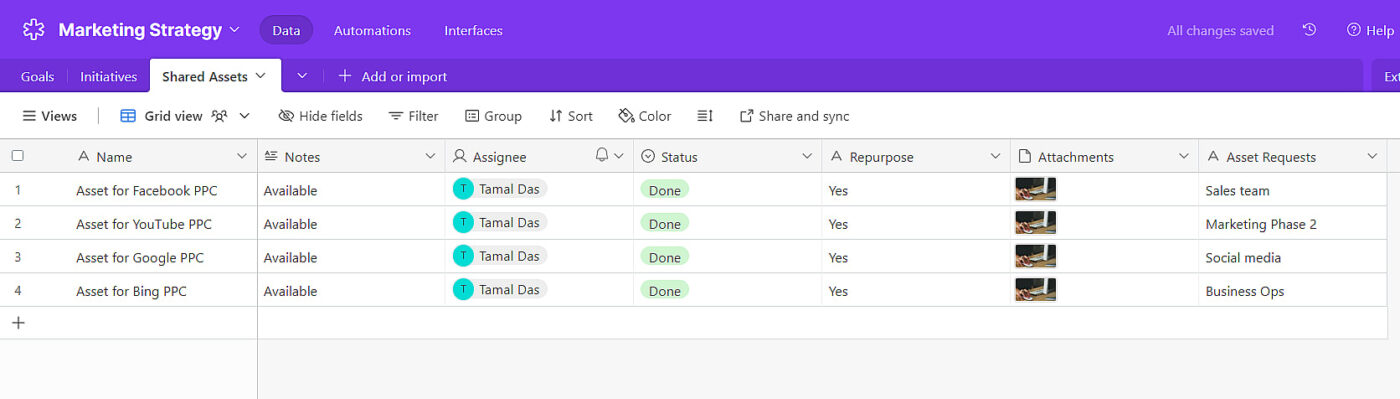The image size is (1400, 399).
Task: Open the Attachments column menu arrow
Action: click(1184, 157)
